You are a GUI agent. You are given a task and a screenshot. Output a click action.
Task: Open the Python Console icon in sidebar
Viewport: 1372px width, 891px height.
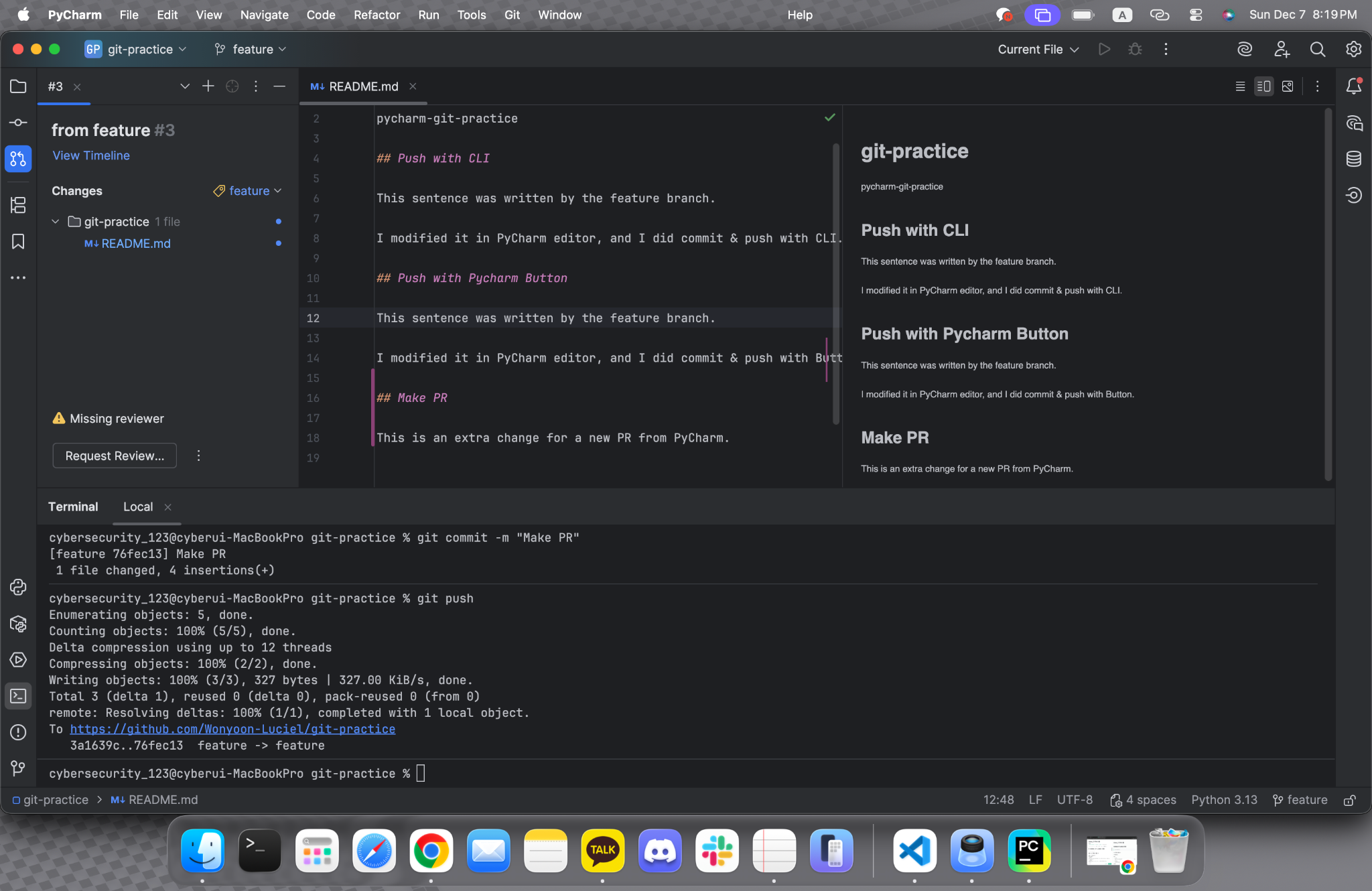click(18, 588)
